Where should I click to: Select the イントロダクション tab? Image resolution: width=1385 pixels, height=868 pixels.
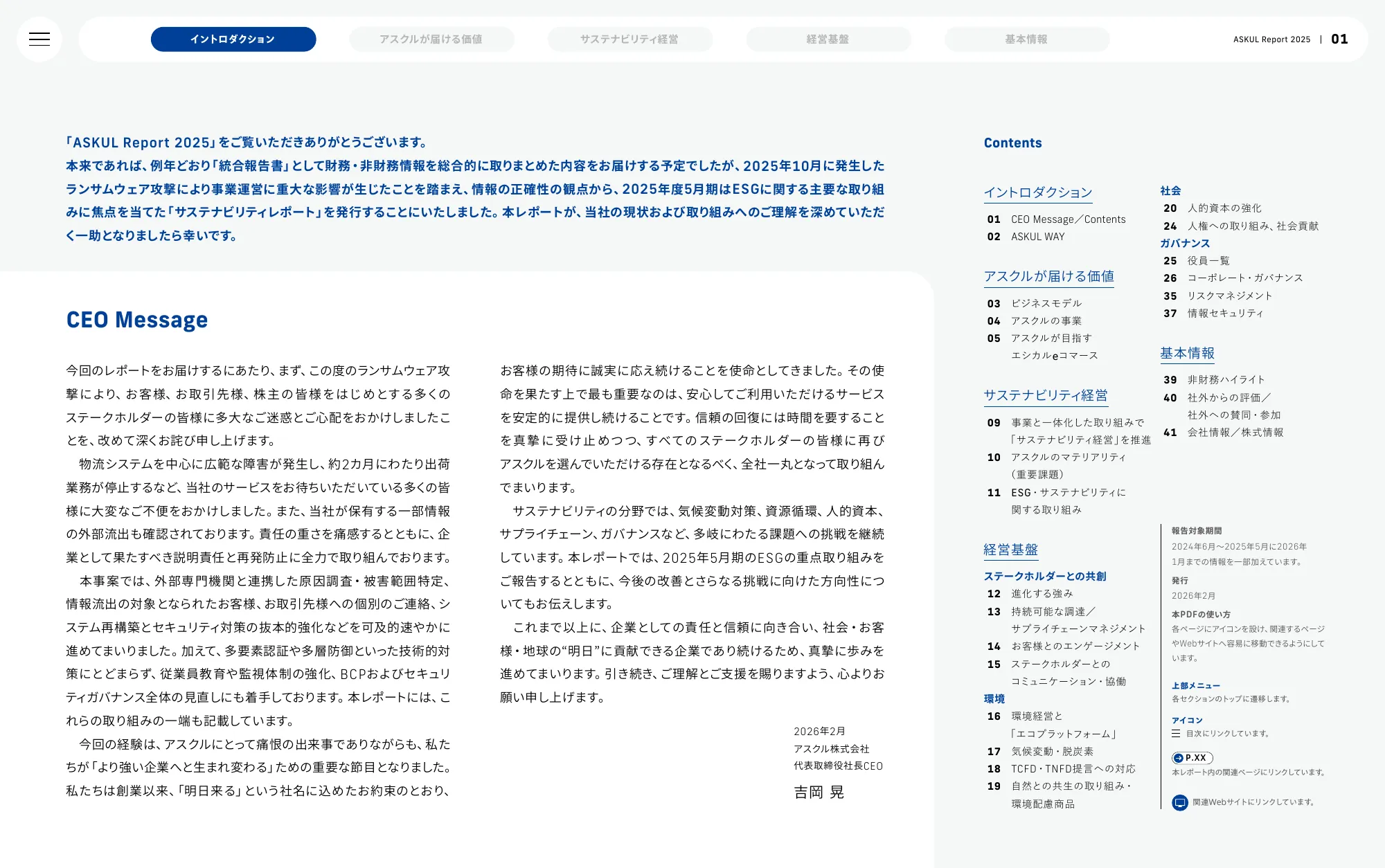tap(233, 39)
